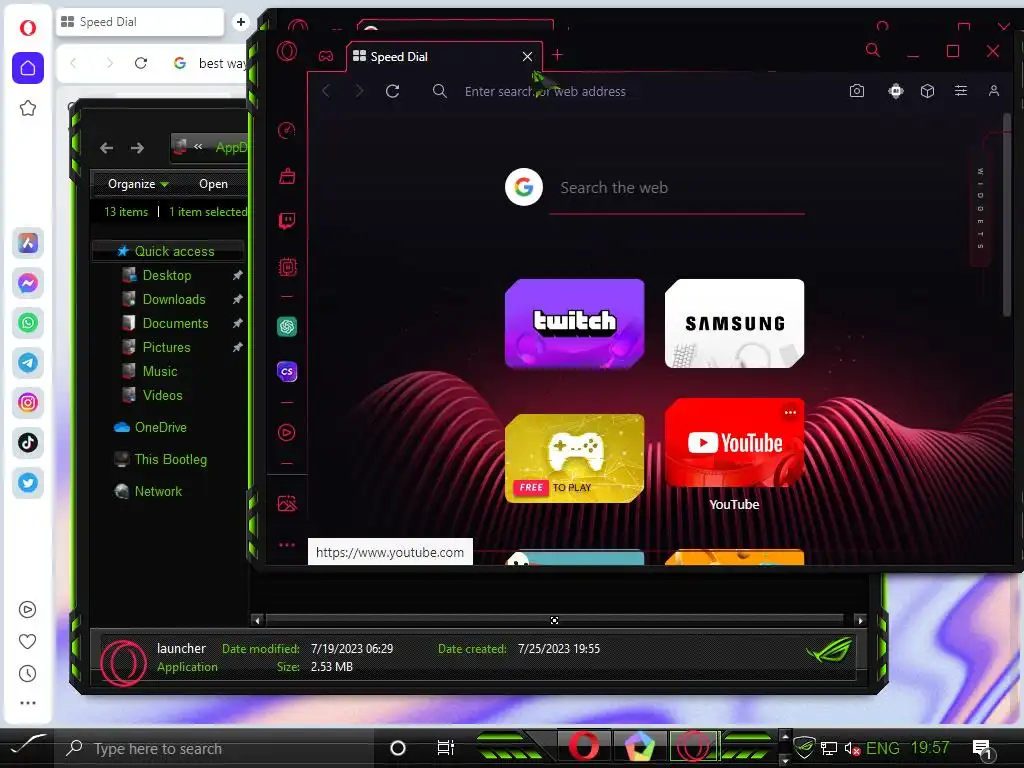Open Task View on the taskbar
The height and width of the screenshot is (768, 1024).
pyautogui.click(x=445, y=748)
